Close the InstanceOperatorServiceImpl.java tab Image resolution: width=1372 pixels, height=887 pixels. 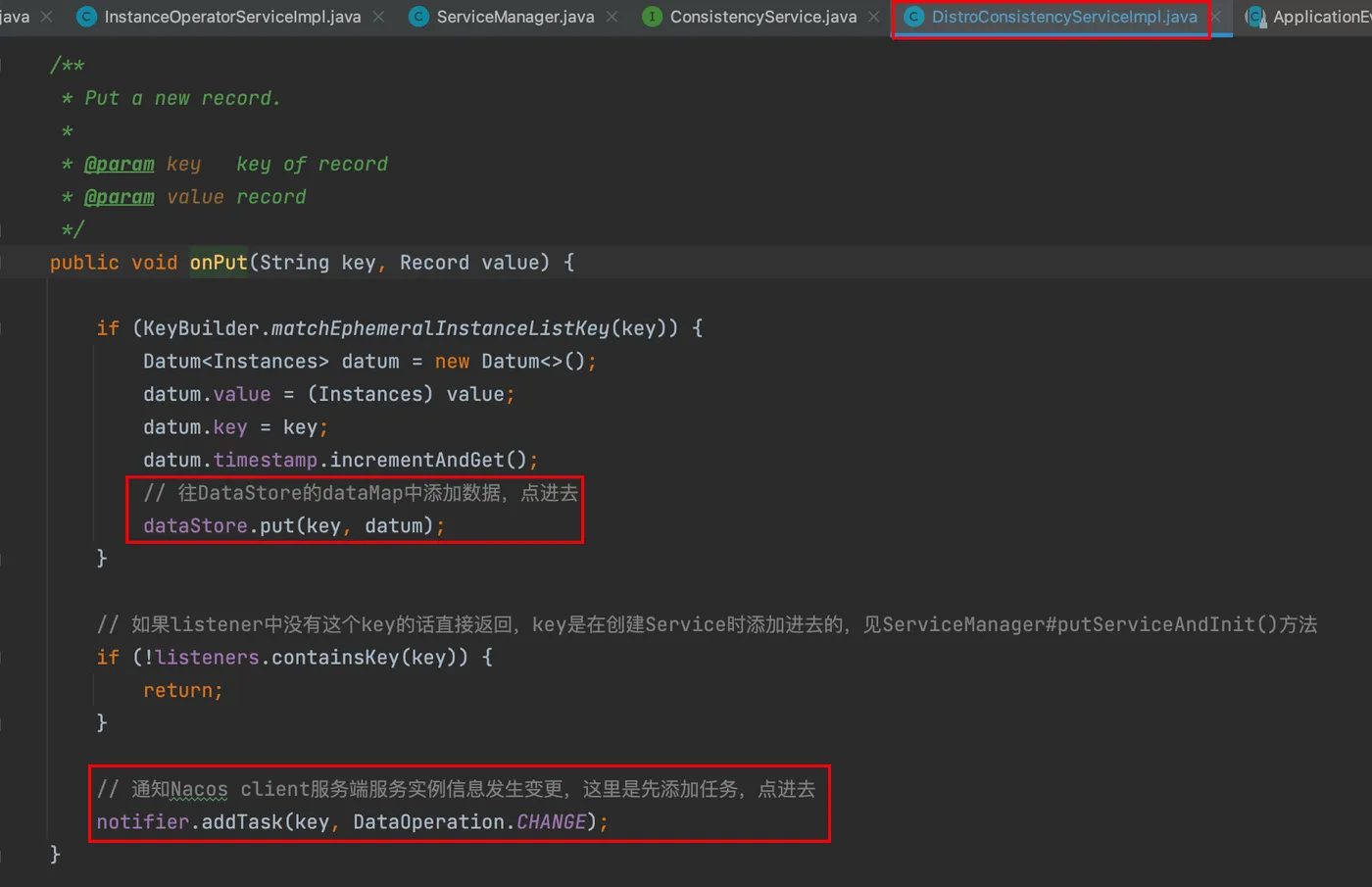point(378,17)
